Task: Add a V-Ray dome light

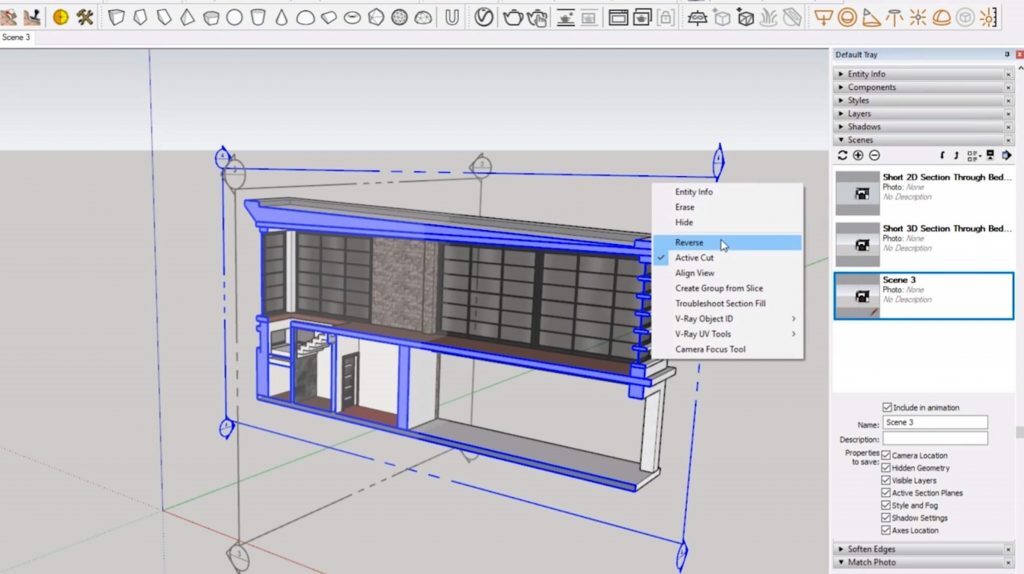Action: click(941, 17)
